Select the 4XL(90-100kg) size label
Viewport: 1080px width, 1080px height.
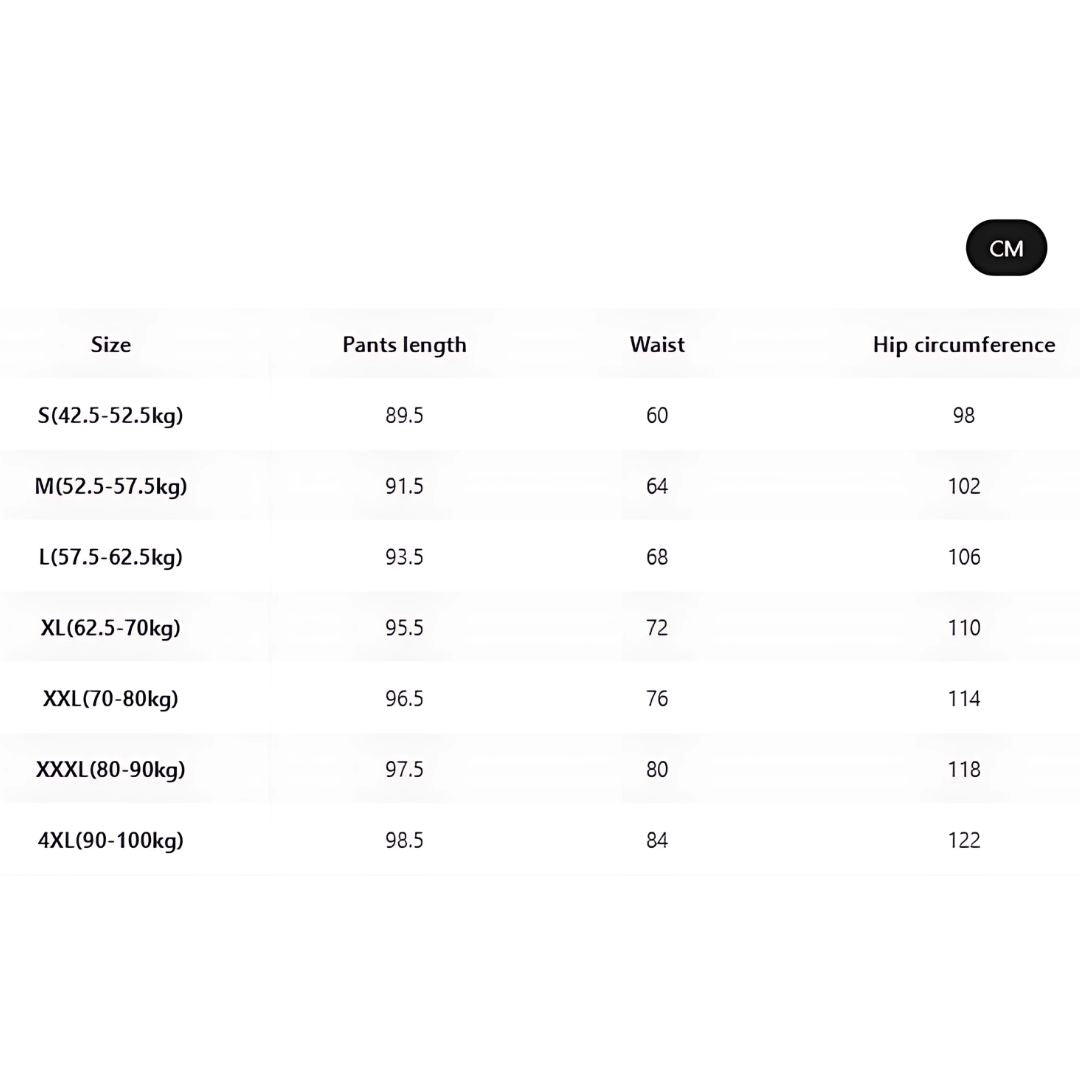tap(111, 841)
